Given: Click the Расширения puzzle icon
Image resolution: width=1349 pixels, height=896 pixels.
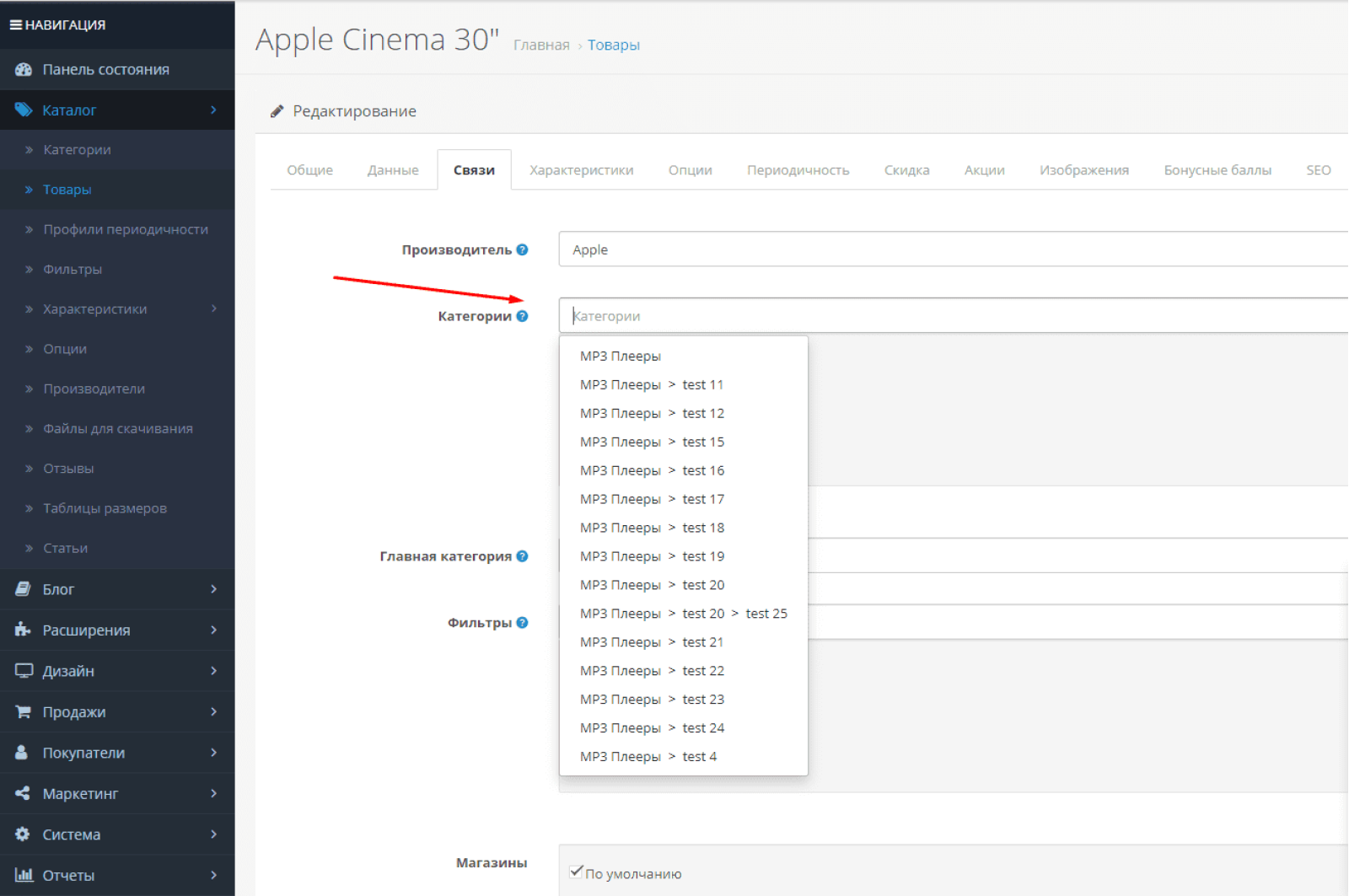Looking at the screenshot, I should (x=23, y=630).
